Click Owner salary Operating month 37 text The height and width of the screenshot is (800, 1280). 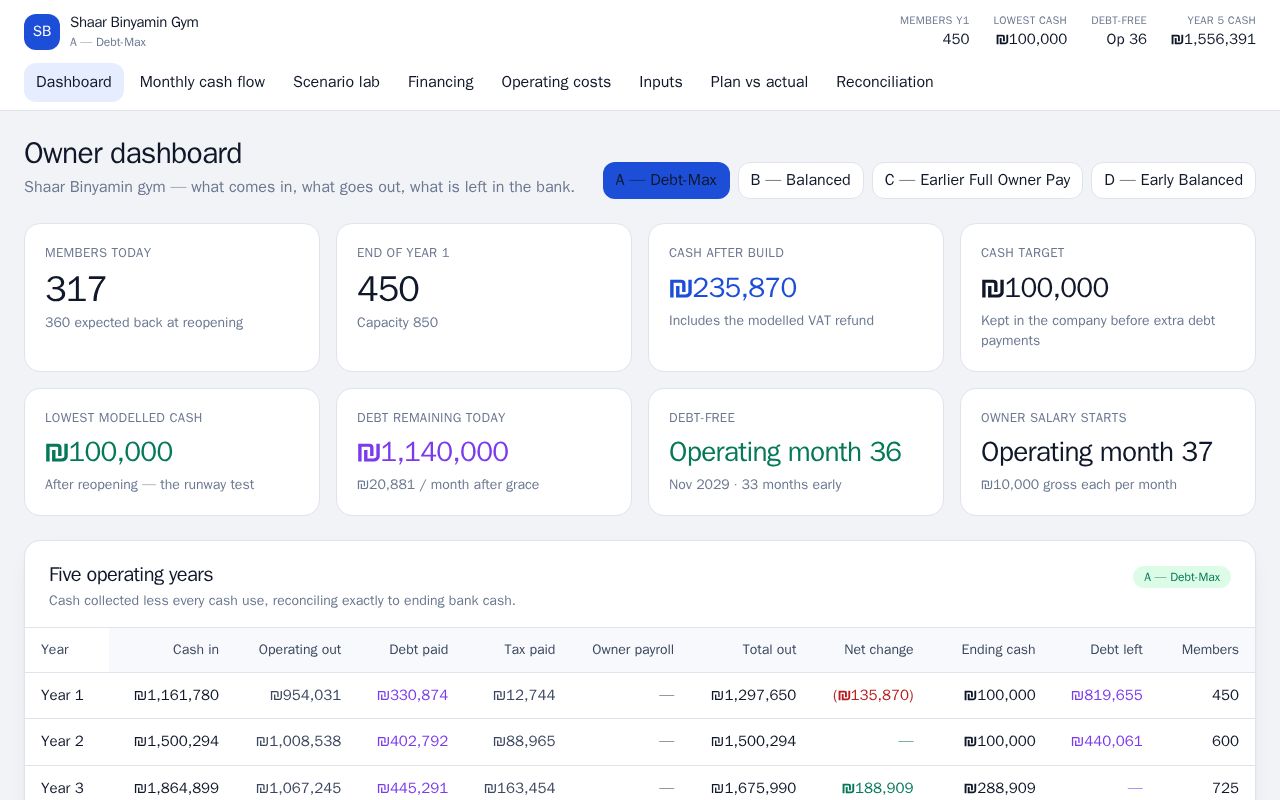1097,452
